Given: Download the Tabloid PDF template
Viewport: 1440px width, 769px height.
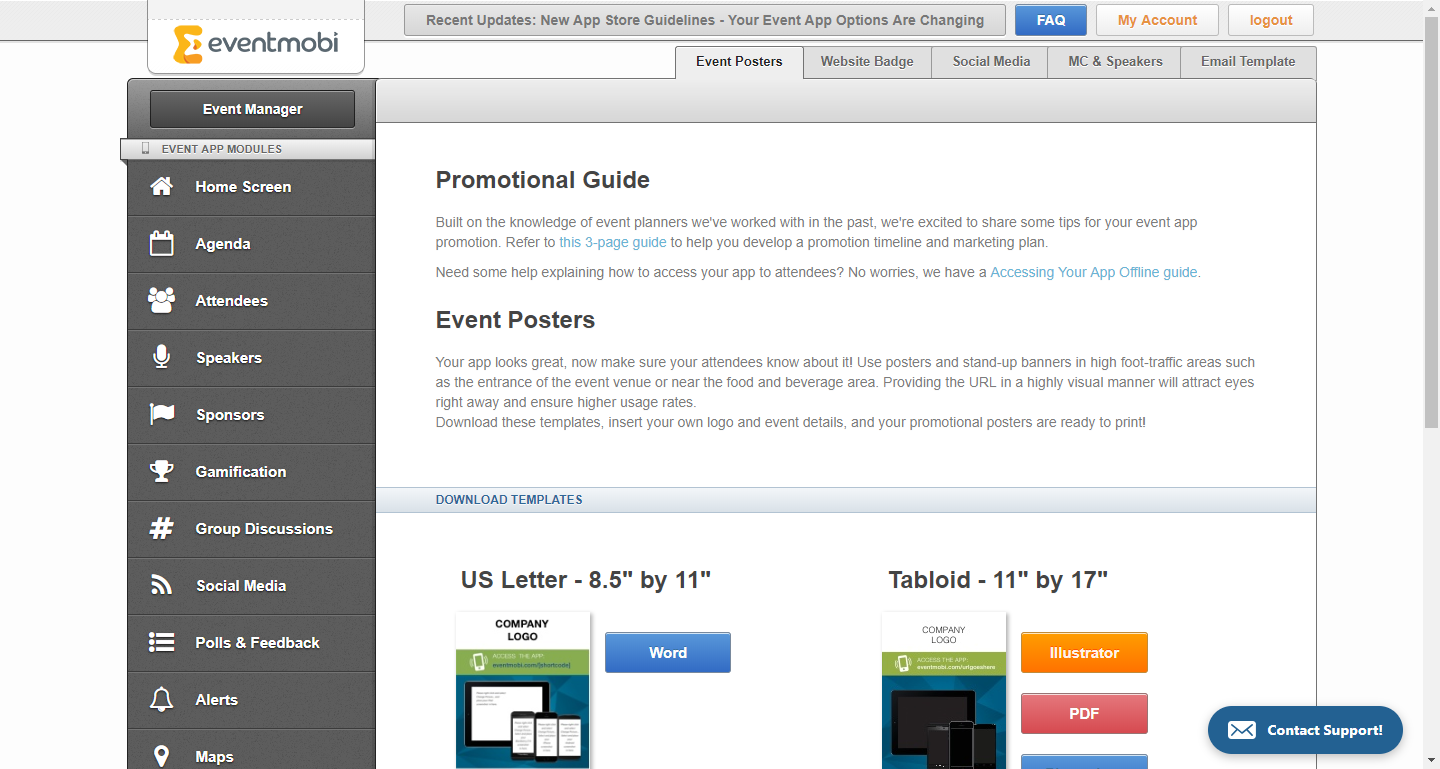Looking at the screenshot, I should pyautogui.click(x=1084, y=714).
